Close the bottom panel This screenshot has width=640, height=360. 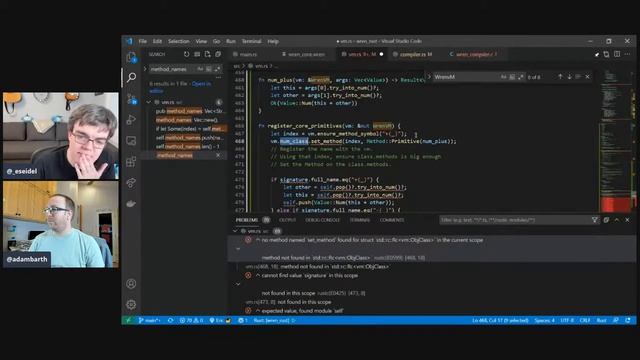pos(627,220)
